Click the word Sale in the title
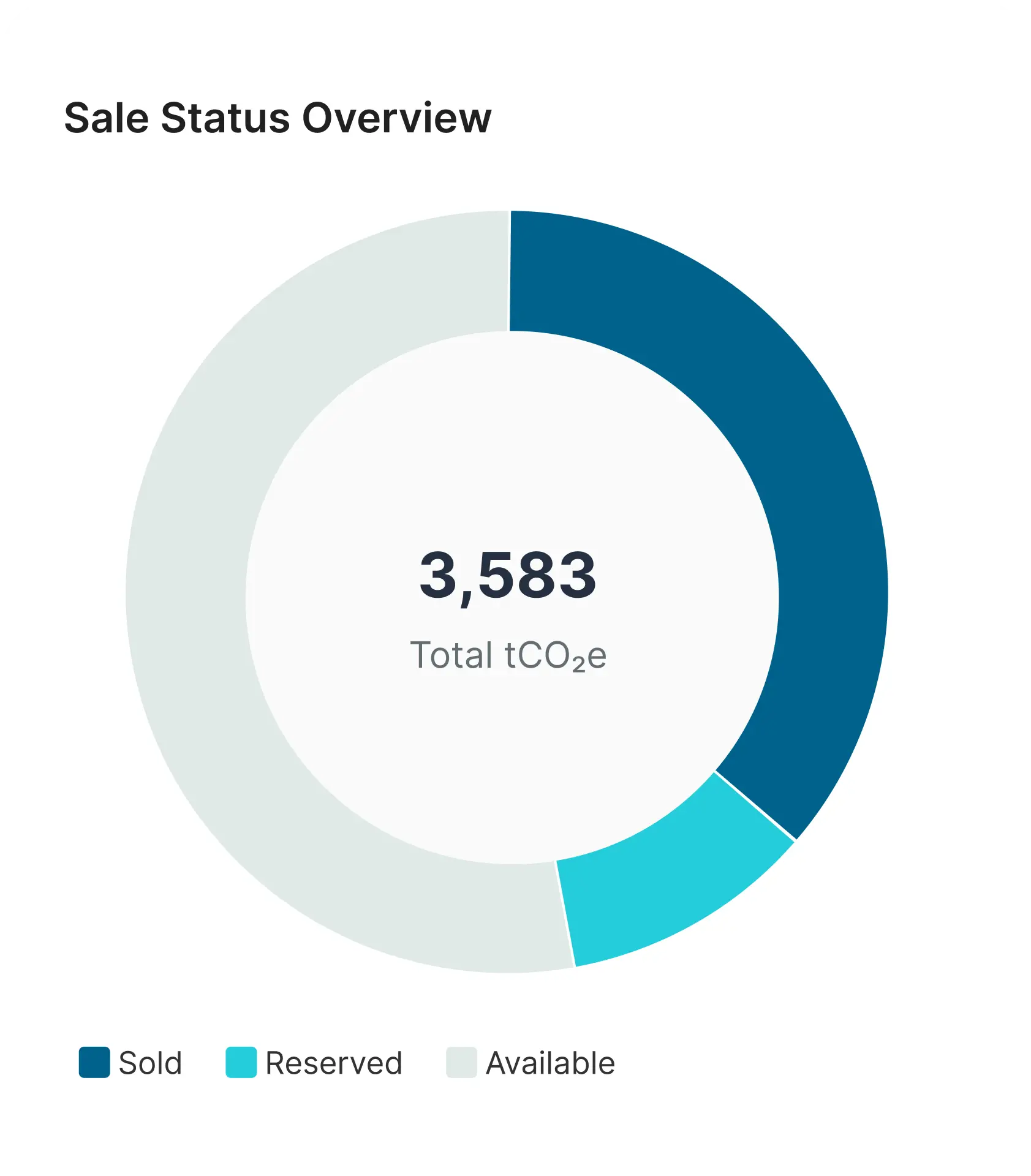The height and width of the screenshot is (1176, 1031). (107, 118)
